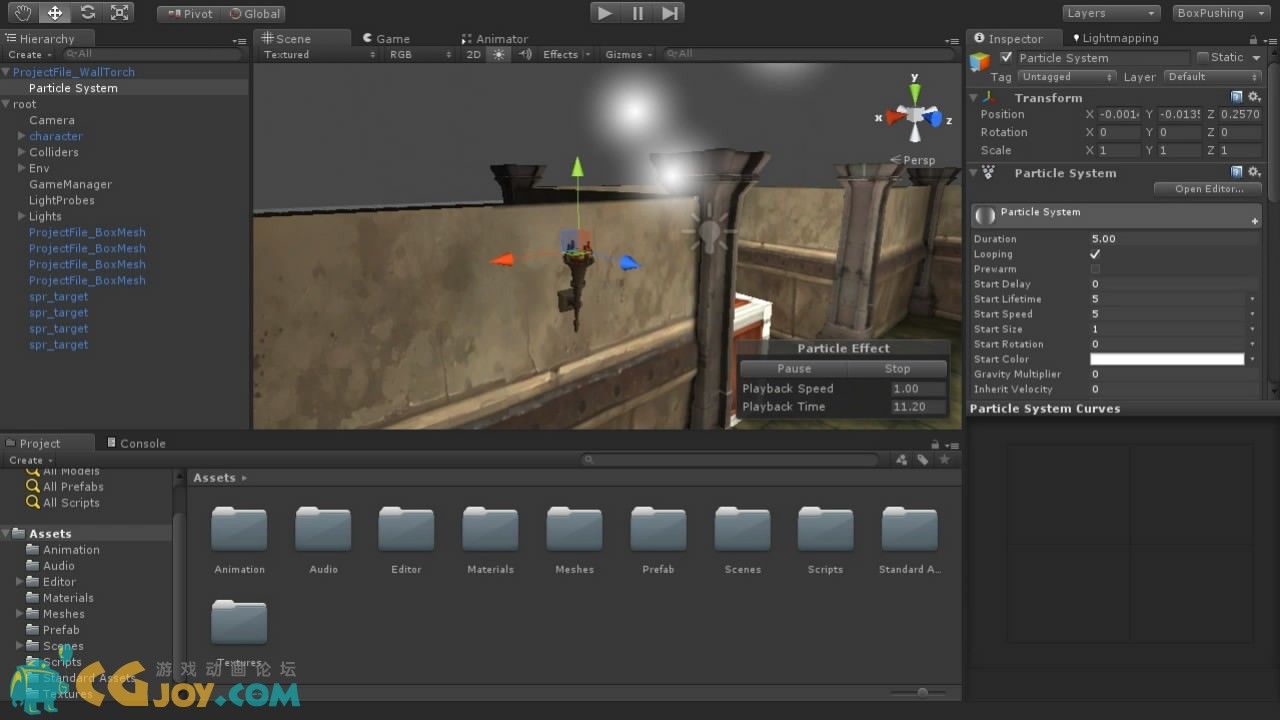The height and width of the screenshot is (720, 1280).
Task: Open the Meshes folder thumbnail
Action: [x=574, y=529]
